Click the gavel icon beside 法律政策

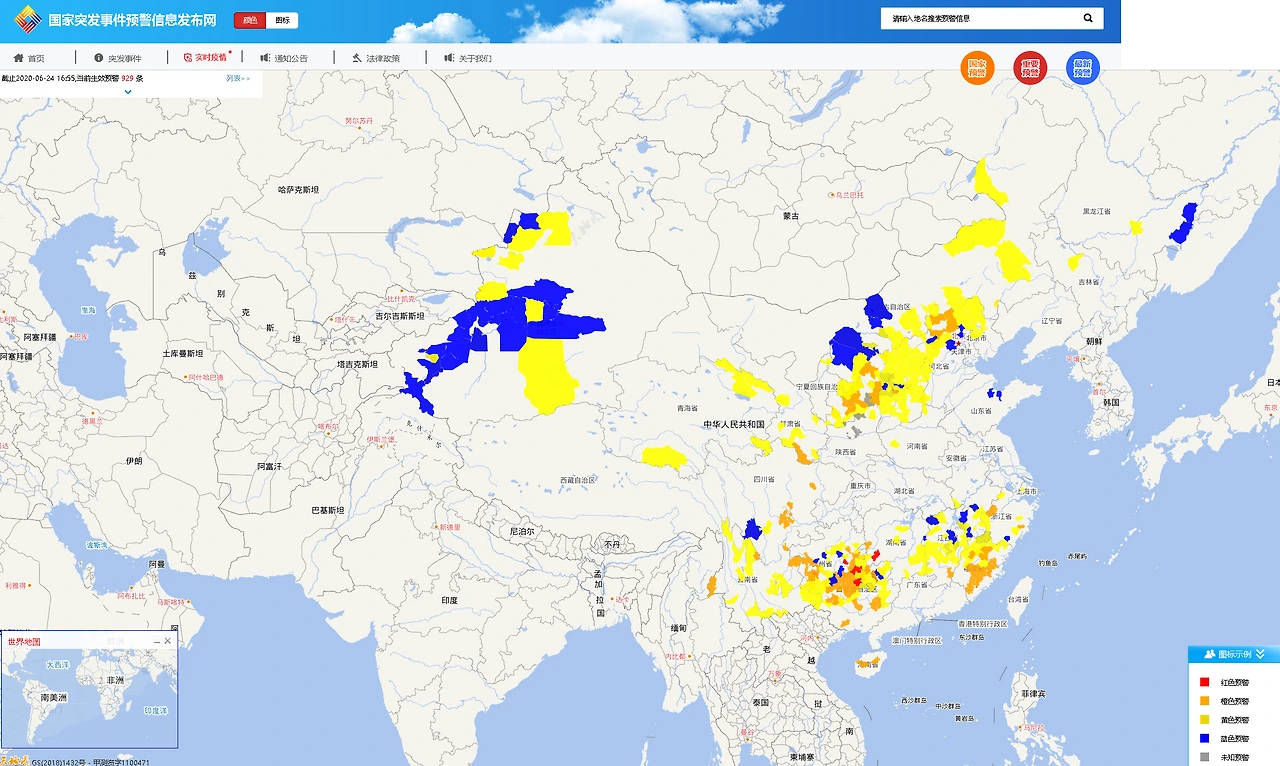[x=357, y=58]
